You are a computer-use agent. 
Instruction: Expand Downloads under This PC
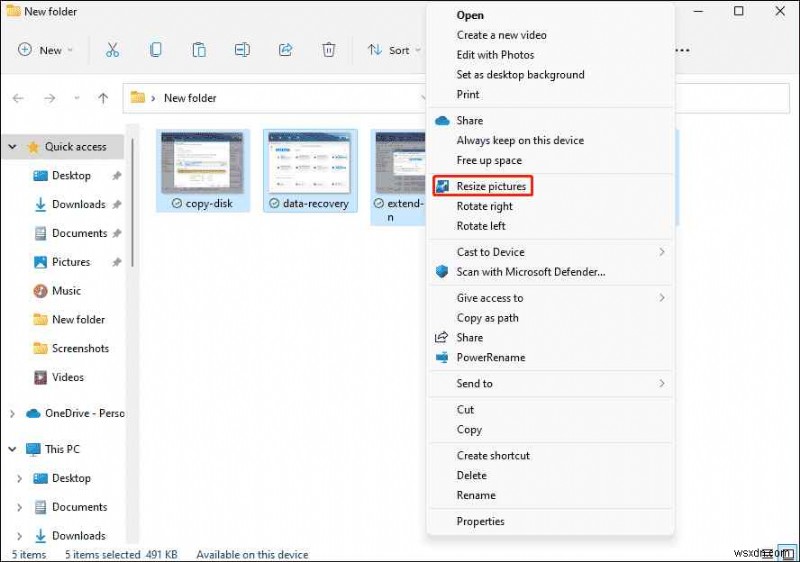tap(19, 536)
